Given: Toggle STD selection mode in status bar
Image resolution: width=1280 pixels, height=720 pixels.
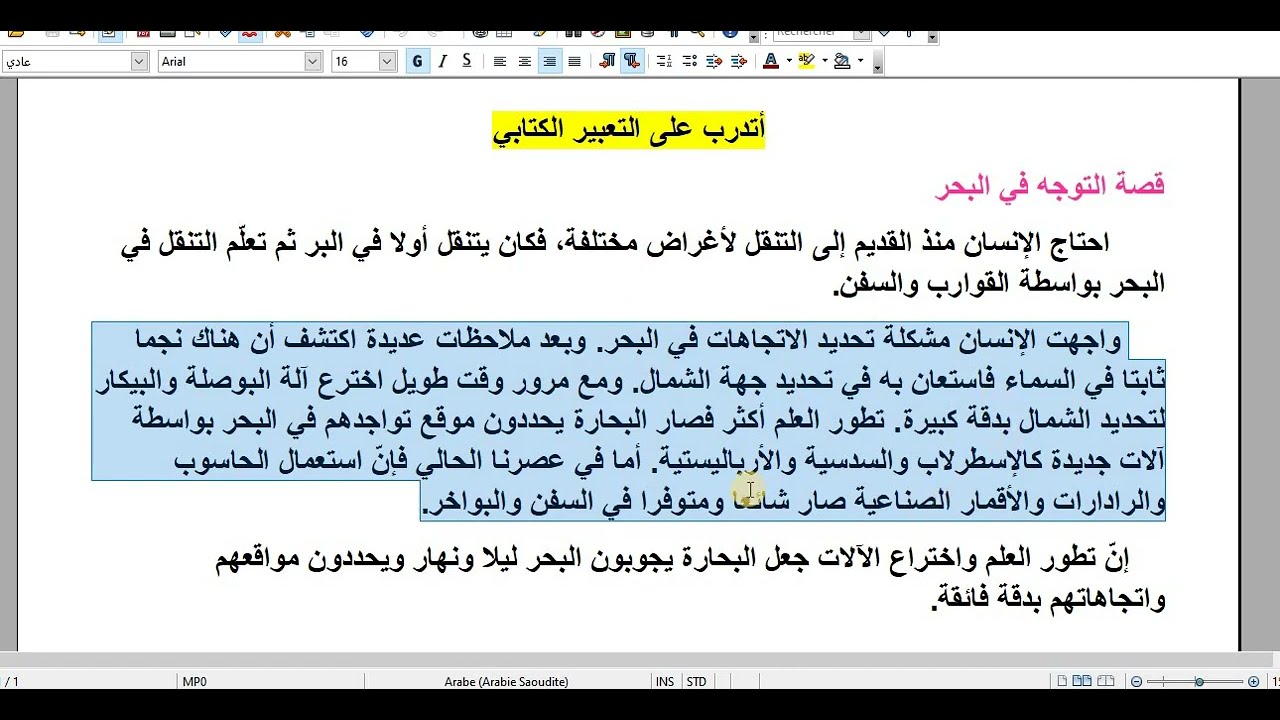Looking at the screenshot, I should pos(696,681).
